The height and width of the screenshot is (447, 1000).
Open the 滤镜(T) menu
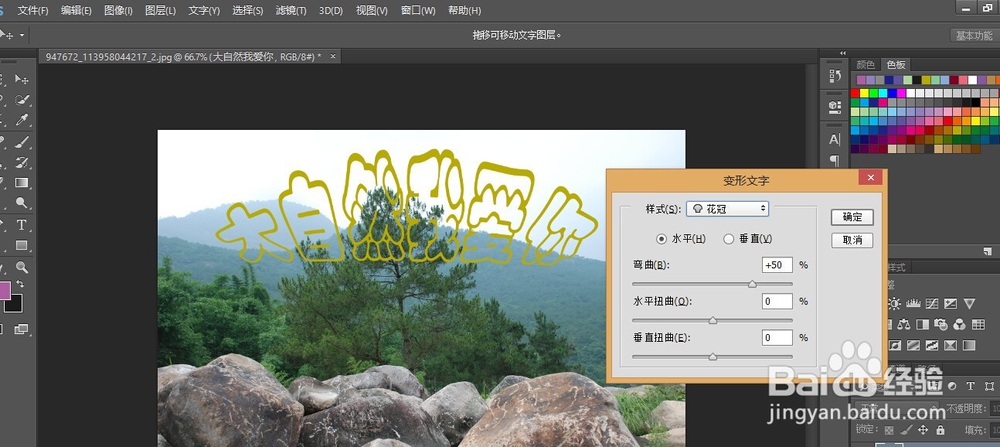point(291,11)
